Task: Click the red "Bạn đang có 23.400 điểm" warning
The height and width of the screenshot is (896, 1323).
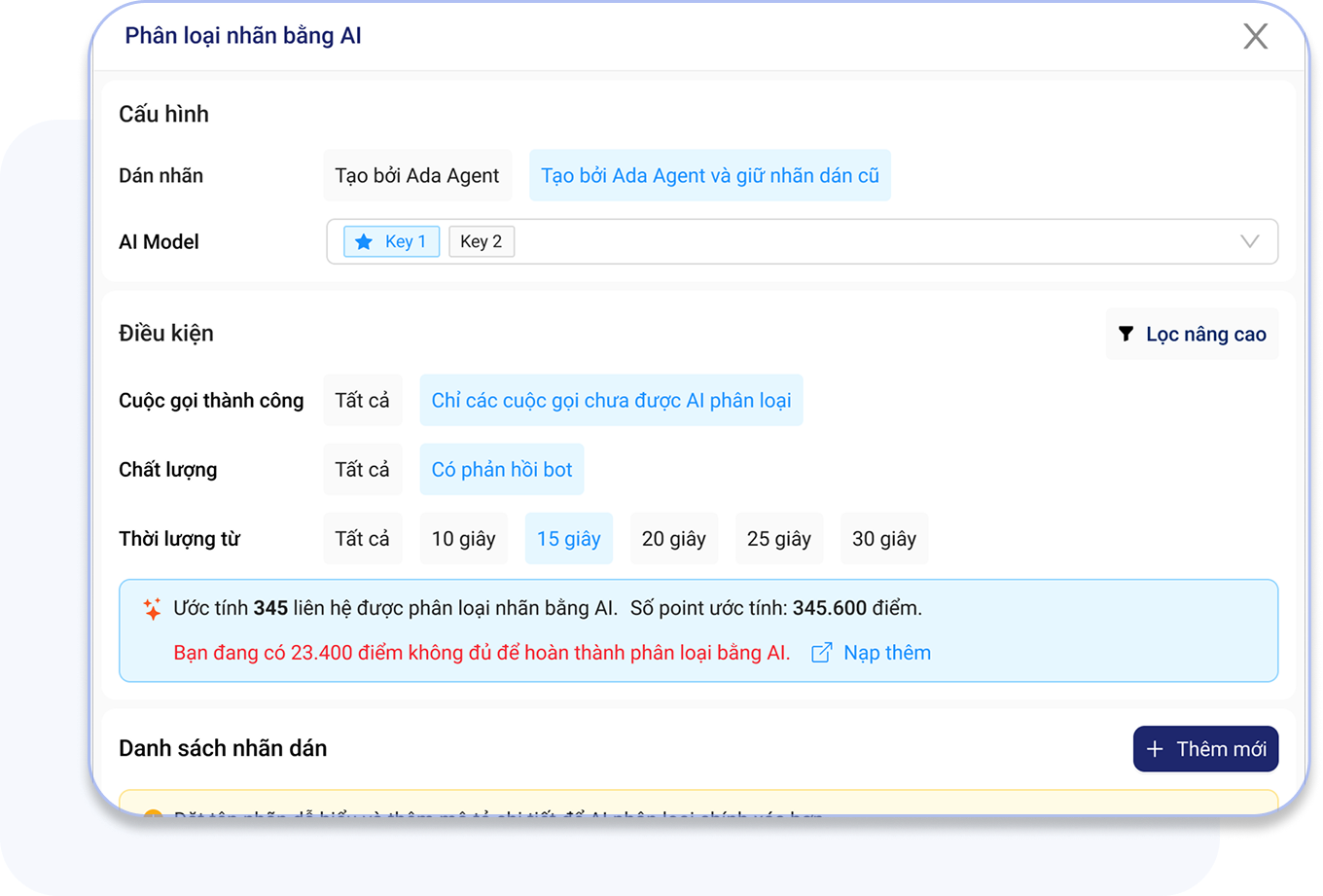Action: [482, 653]
